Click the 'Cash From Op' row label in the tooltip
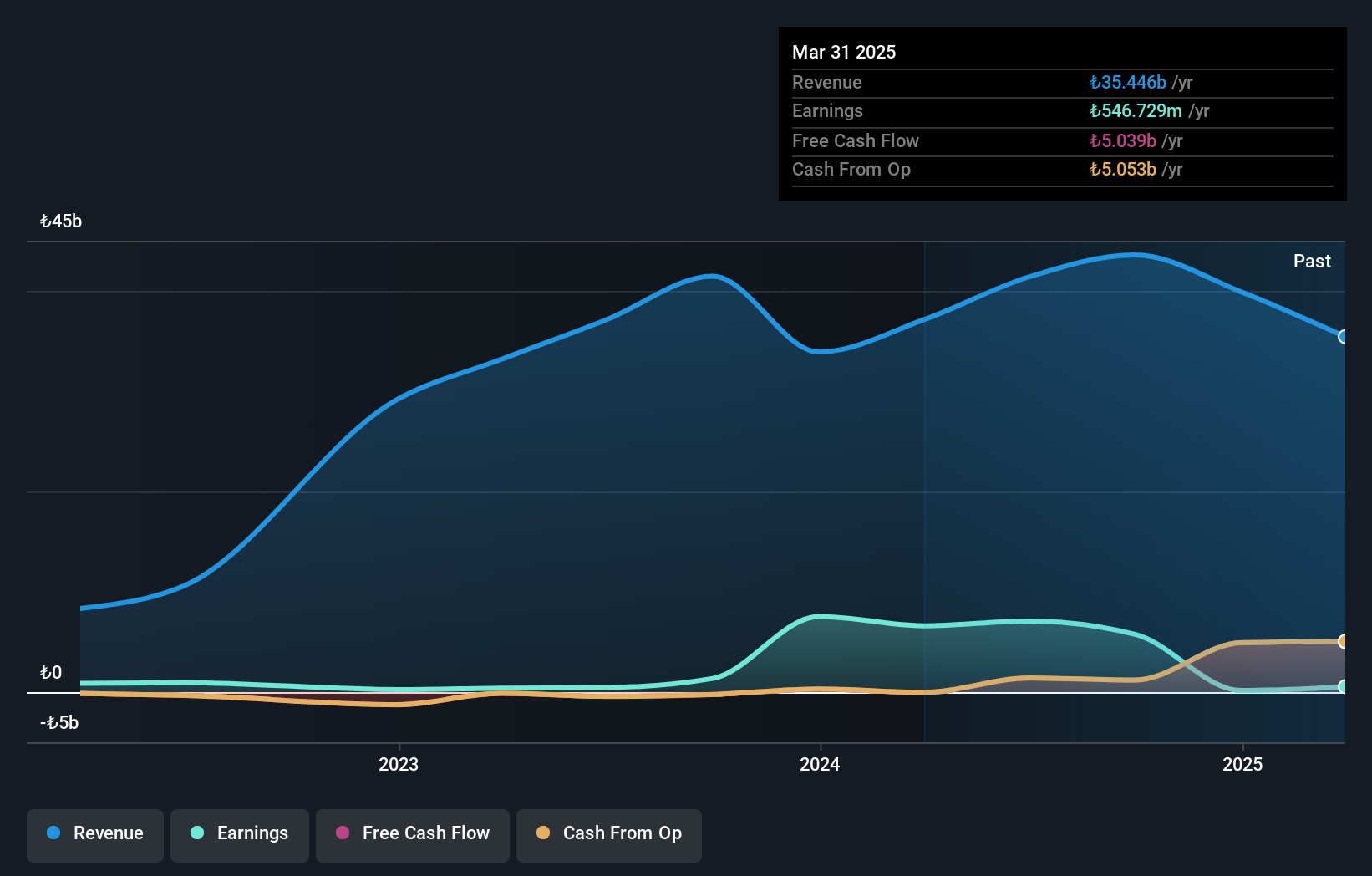1372x876 pixels. (x=851, y=170)
